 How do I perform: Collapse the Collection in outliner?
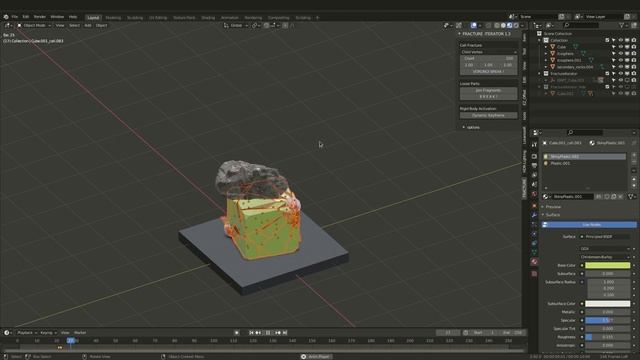(540, 40)
